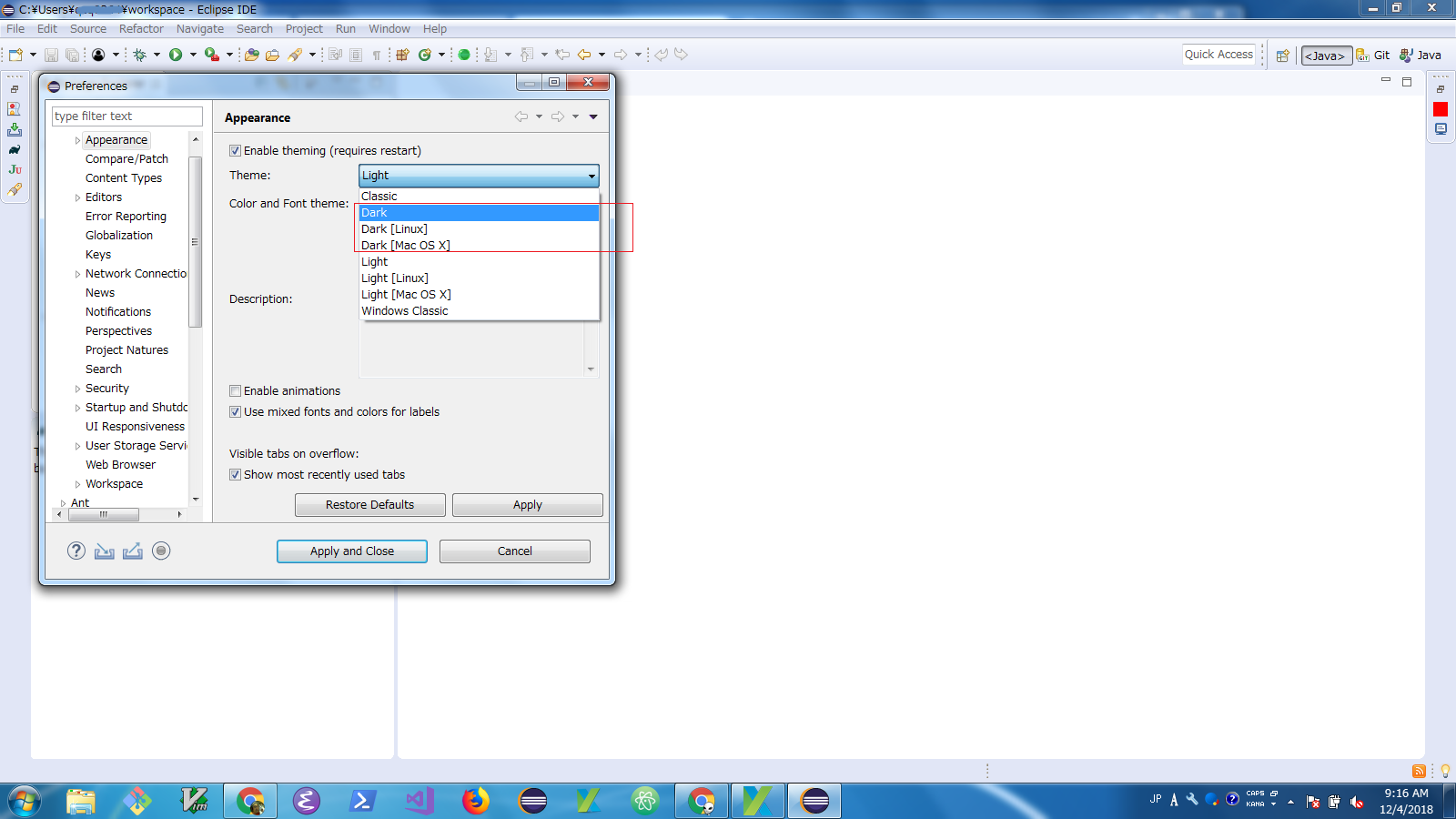Viewport: 1456px width, 819px height.
Task: Toggle Show most recently used tabs checkbox
Action: coord(235,475)
